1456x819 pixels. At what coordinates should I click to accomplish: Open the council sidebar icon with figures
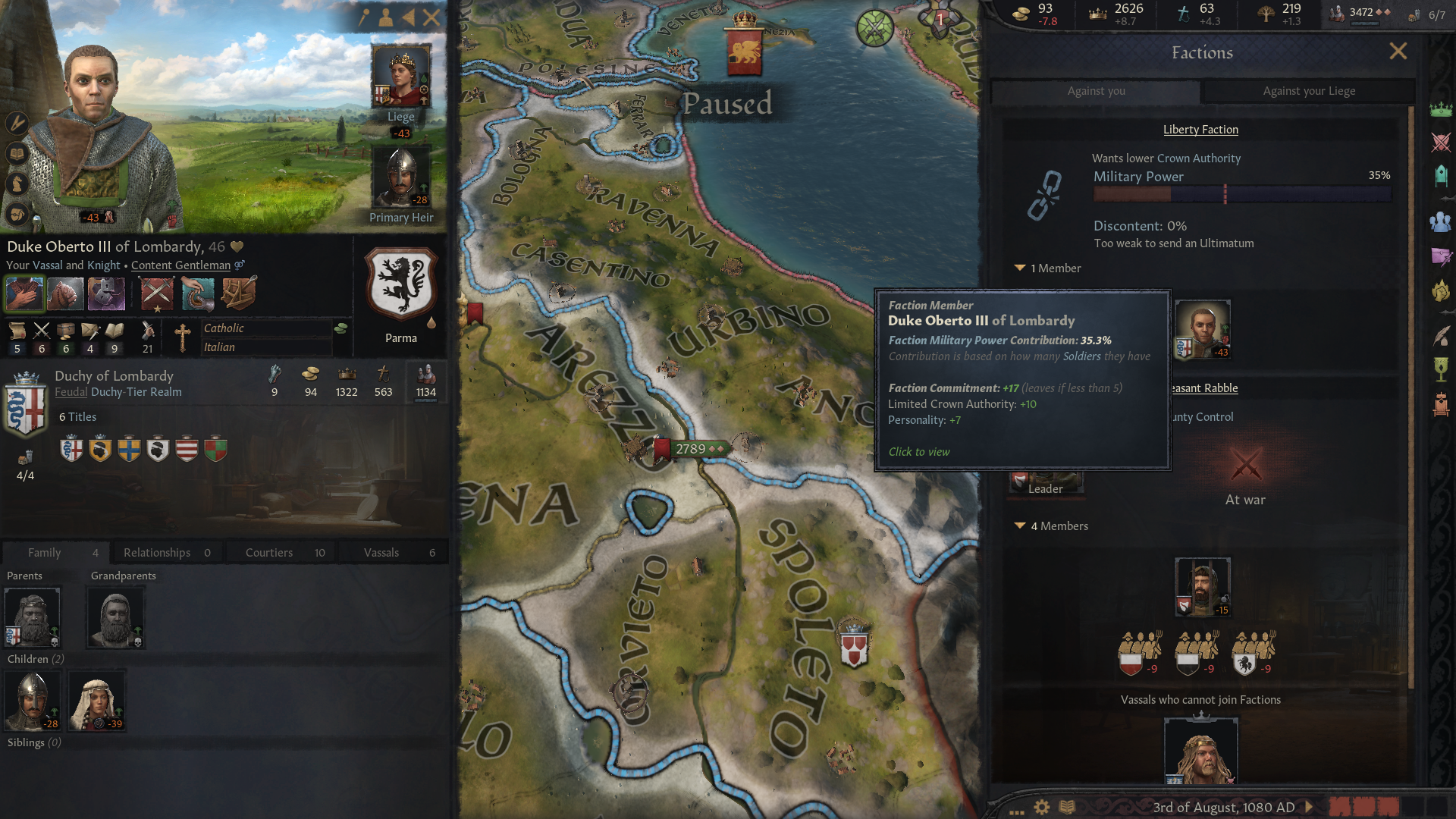pyautogui.click(x=1441, y=221)
